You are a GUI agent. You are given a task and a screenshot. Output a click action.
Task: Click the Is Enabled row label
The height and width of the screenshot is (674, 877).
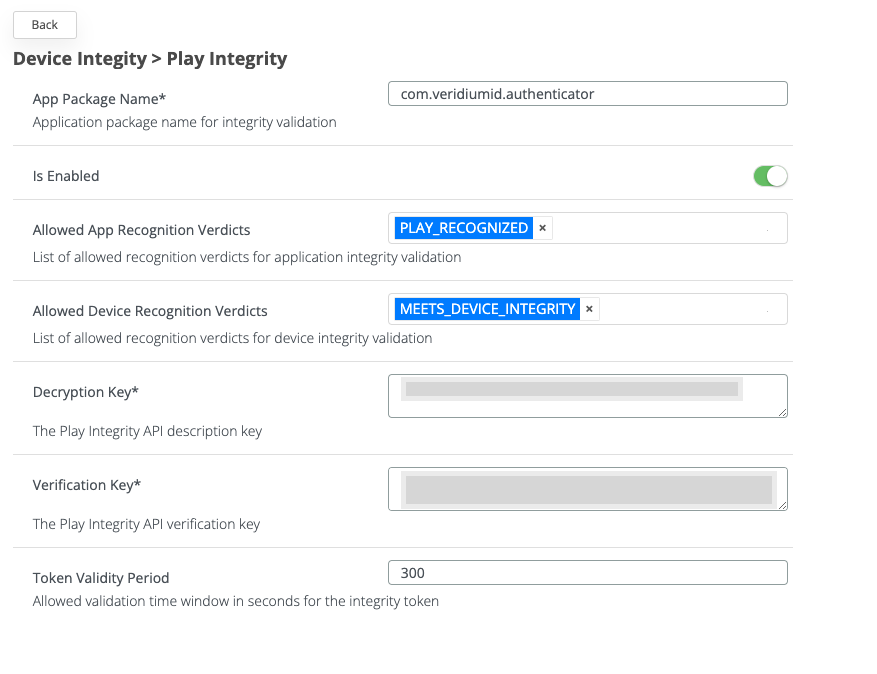(x=65, y=175)
